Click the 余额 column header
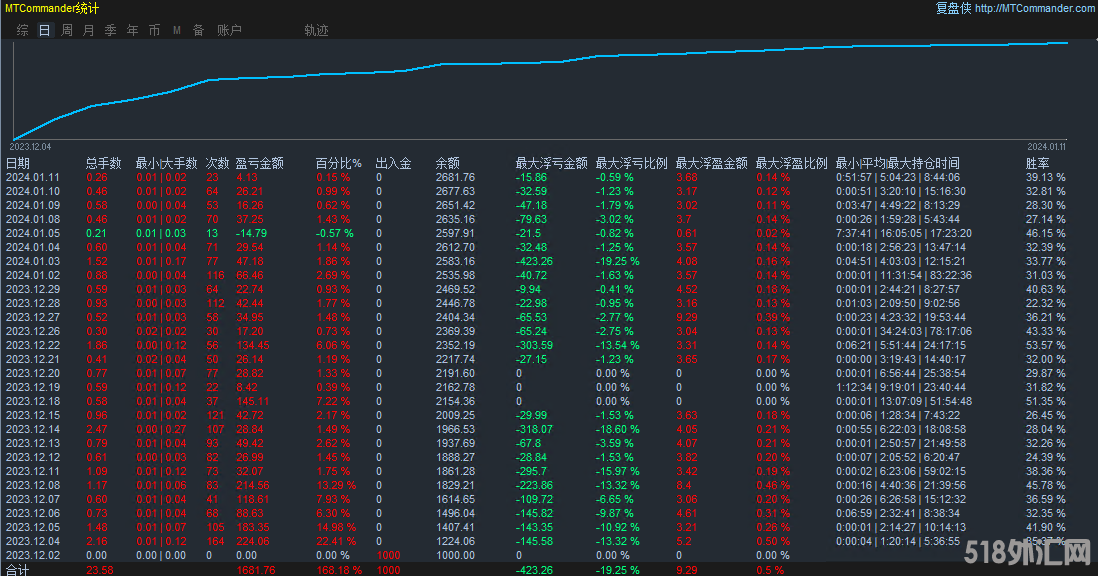The image size is (1098, 576). pyautogui.click(x=447, y=163)
